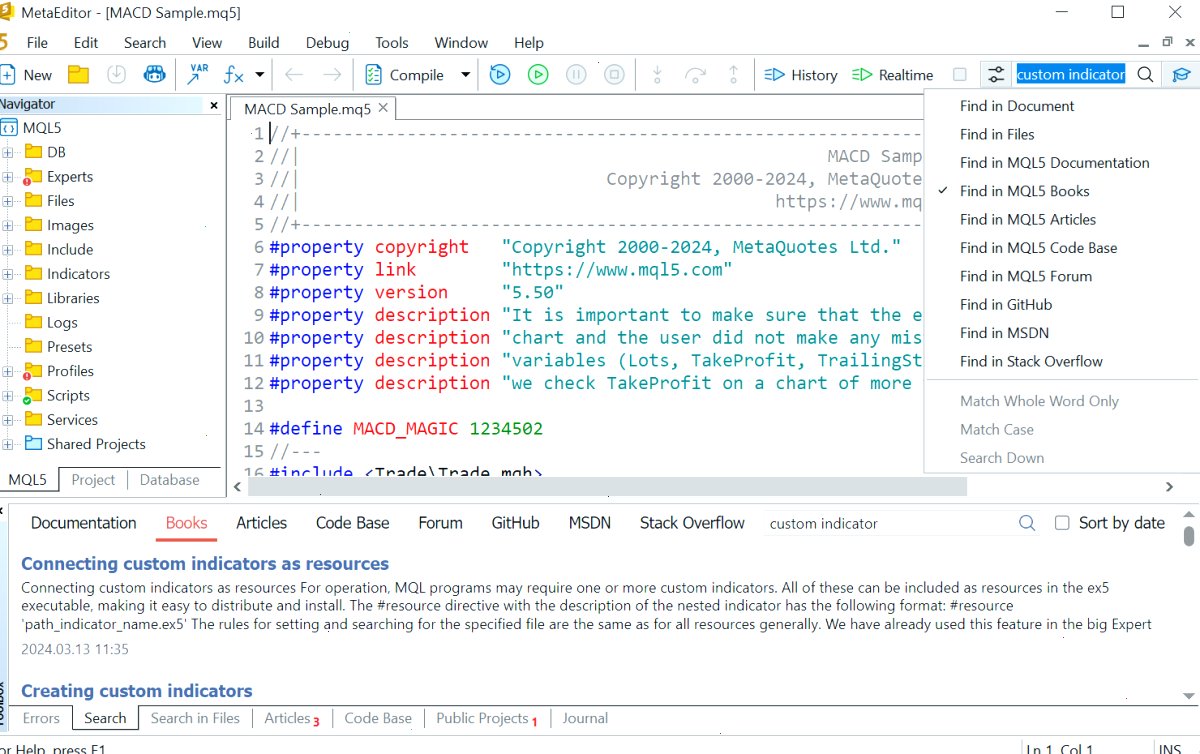Enable the Sort by date checkbox
The image size is (1200, 754).
click(1062, 523)
